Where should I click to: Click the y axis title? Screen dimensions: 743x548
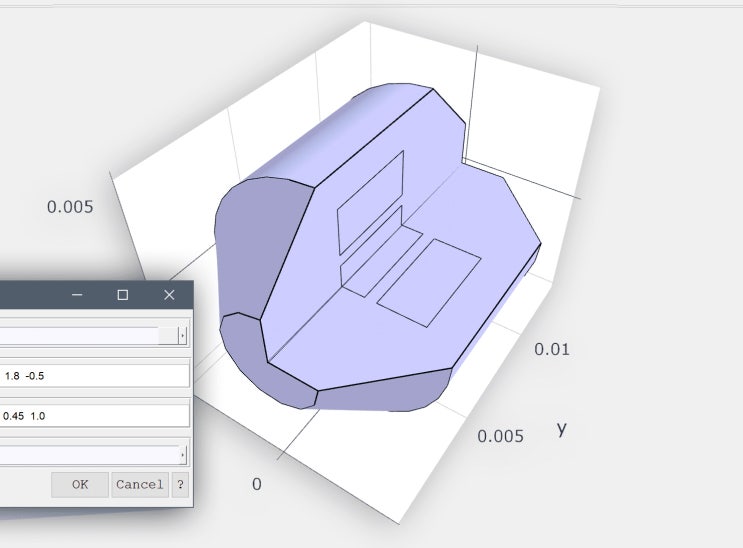coord(562,429)
